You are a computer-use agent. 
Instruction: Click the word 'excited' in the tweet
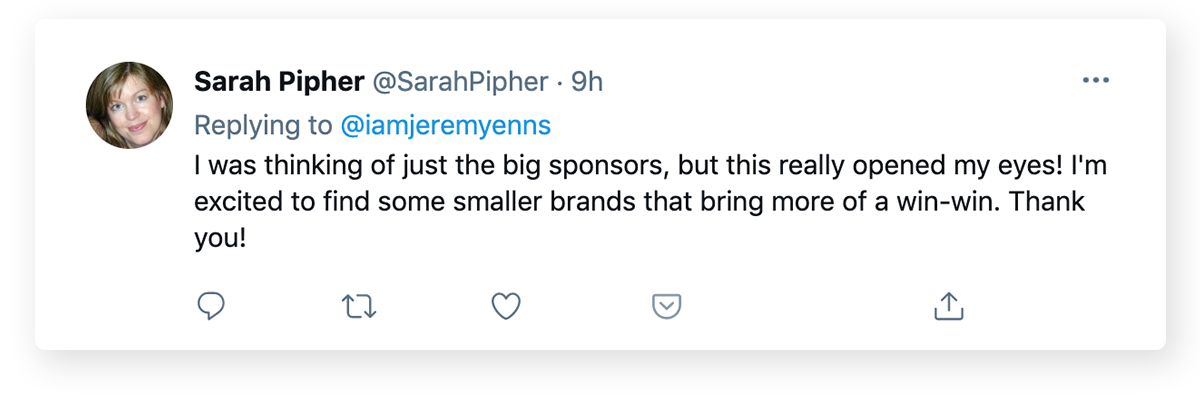click(x=236, y=203)
